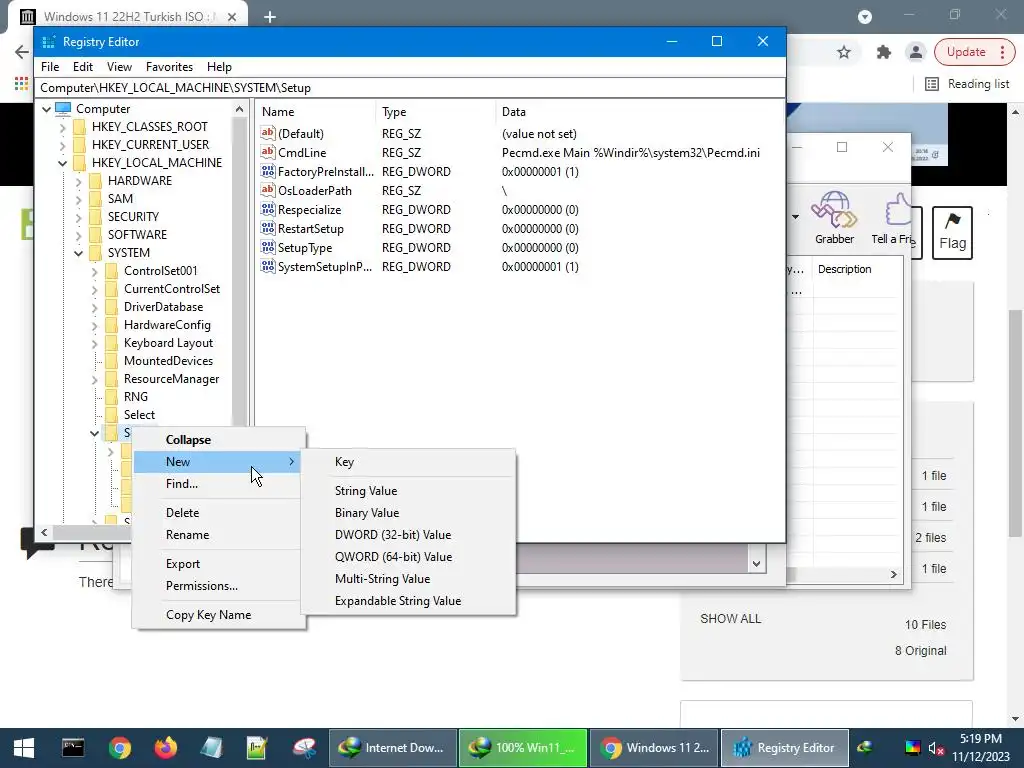The height and width of the screenshot is (768, 1024).
Task: Open the Edit menu
Action: click(x=82, y=67)
